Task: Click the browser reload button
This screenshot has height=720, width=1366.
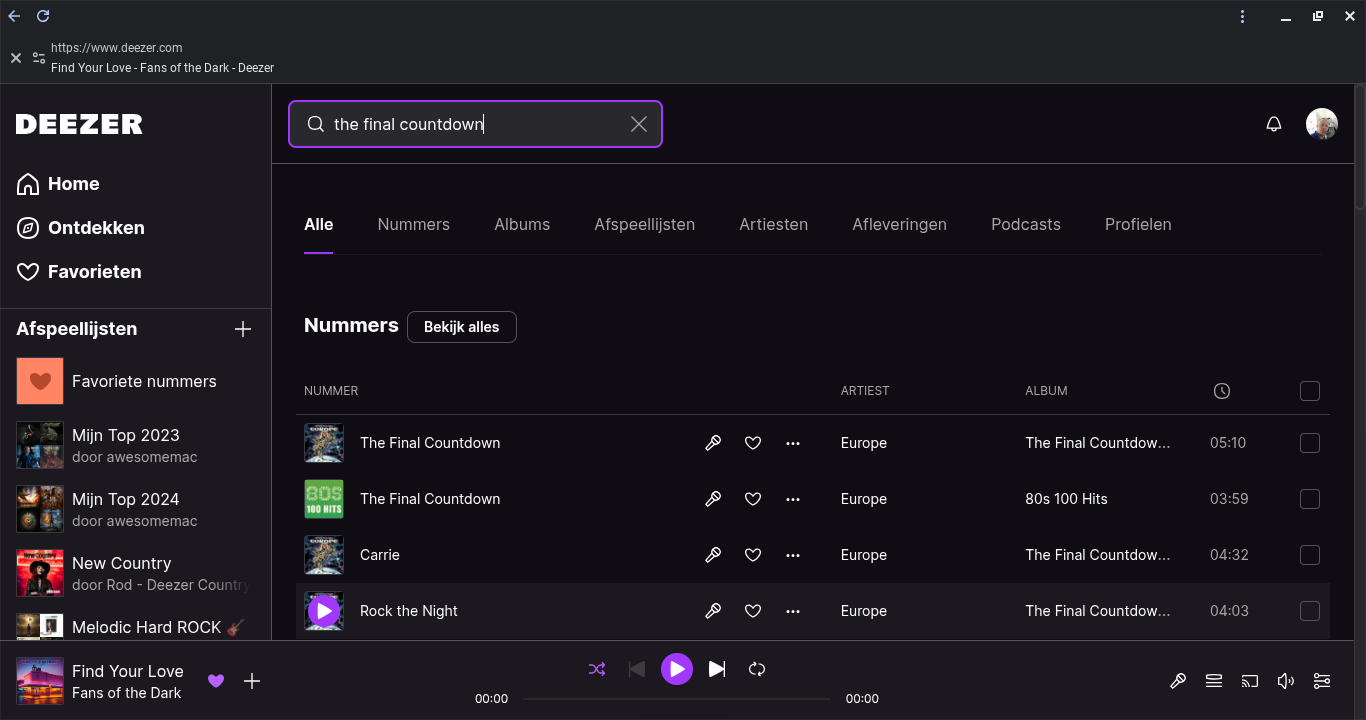Action: tap(43, 16)
